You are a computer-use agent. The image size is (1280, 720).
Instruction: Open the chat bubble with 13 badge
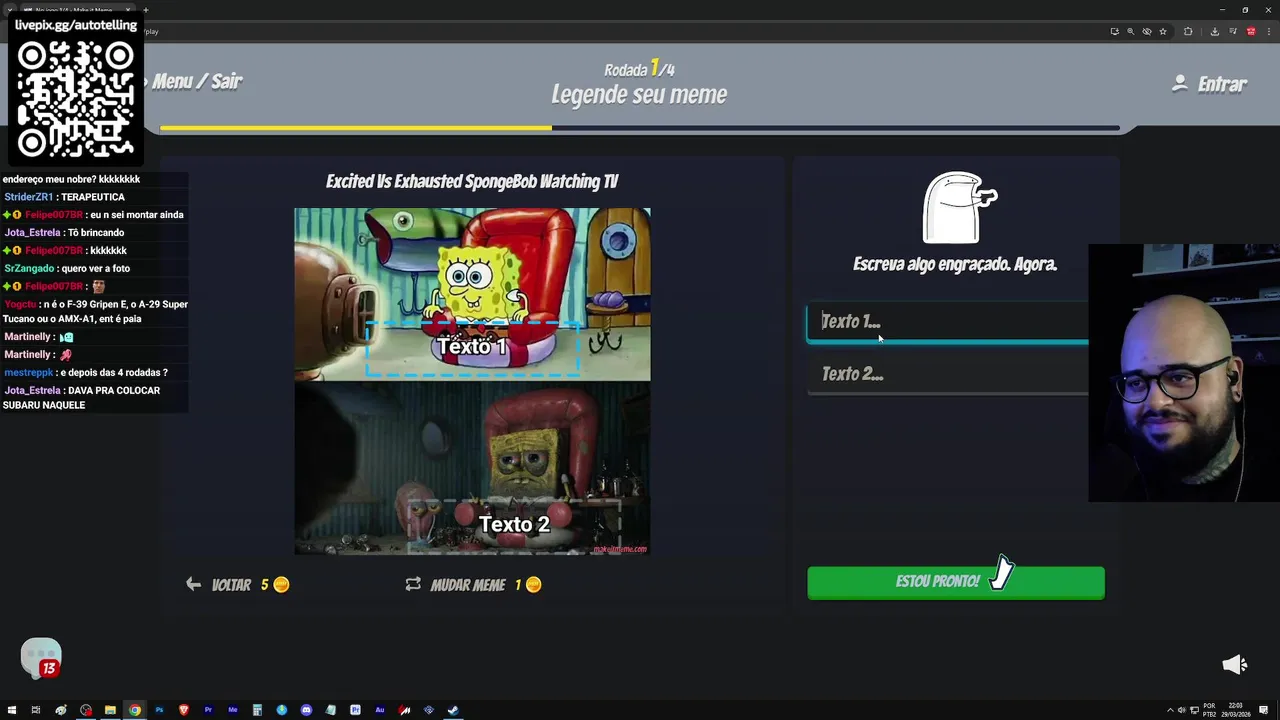click(41, 659)
